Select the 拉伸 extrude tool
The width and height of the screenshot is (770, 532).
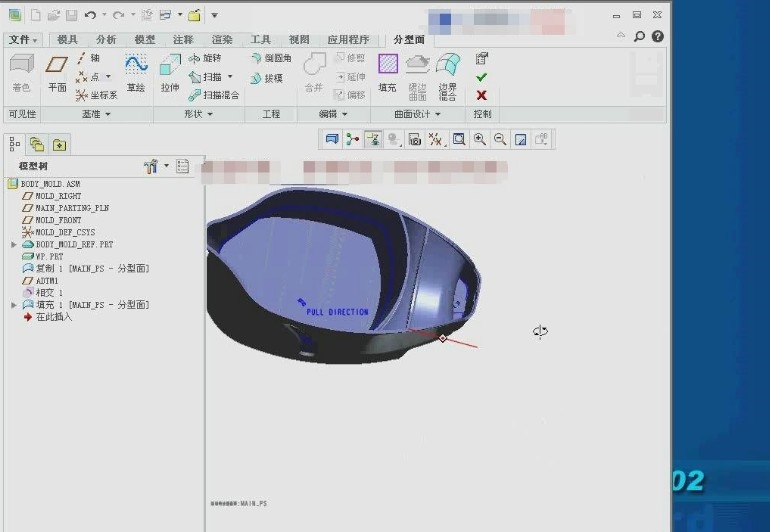pyautogui.click(x=170, y=73)
